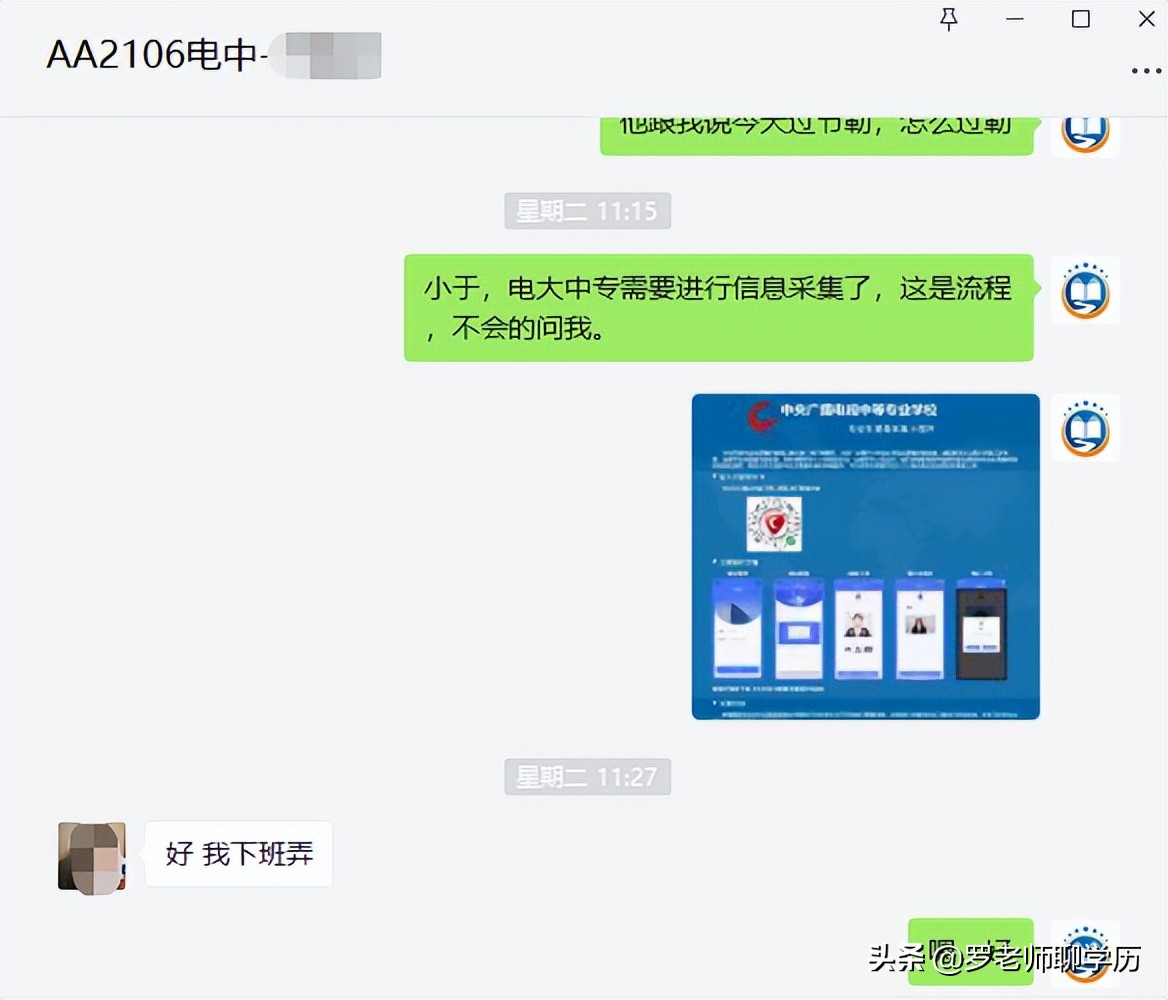Click the 星期二 11:27 timestamp label
The height and width of the screenshot is (1000, 1168).
coord(587,776)
